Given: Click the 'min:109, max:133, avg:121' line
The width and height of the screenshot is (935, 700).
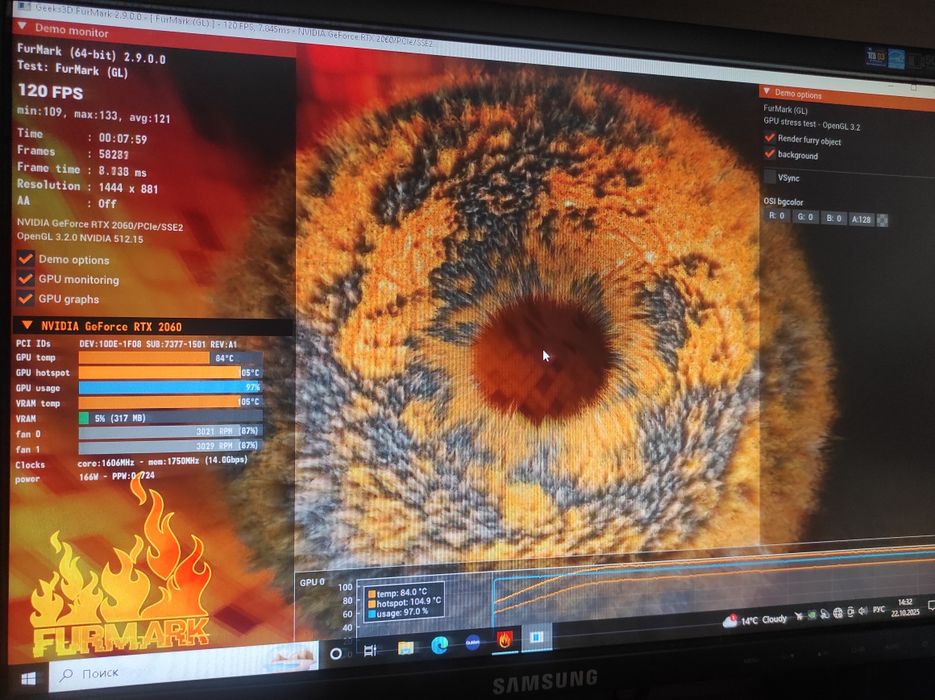Looking at the screenshot, I should (94, 114).
